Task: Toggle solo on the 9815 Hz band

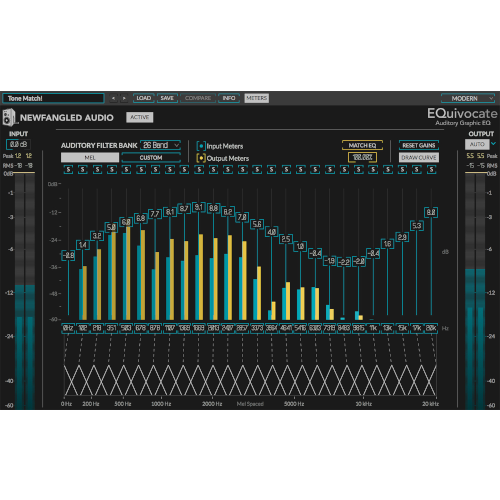Action: (359, 170)
